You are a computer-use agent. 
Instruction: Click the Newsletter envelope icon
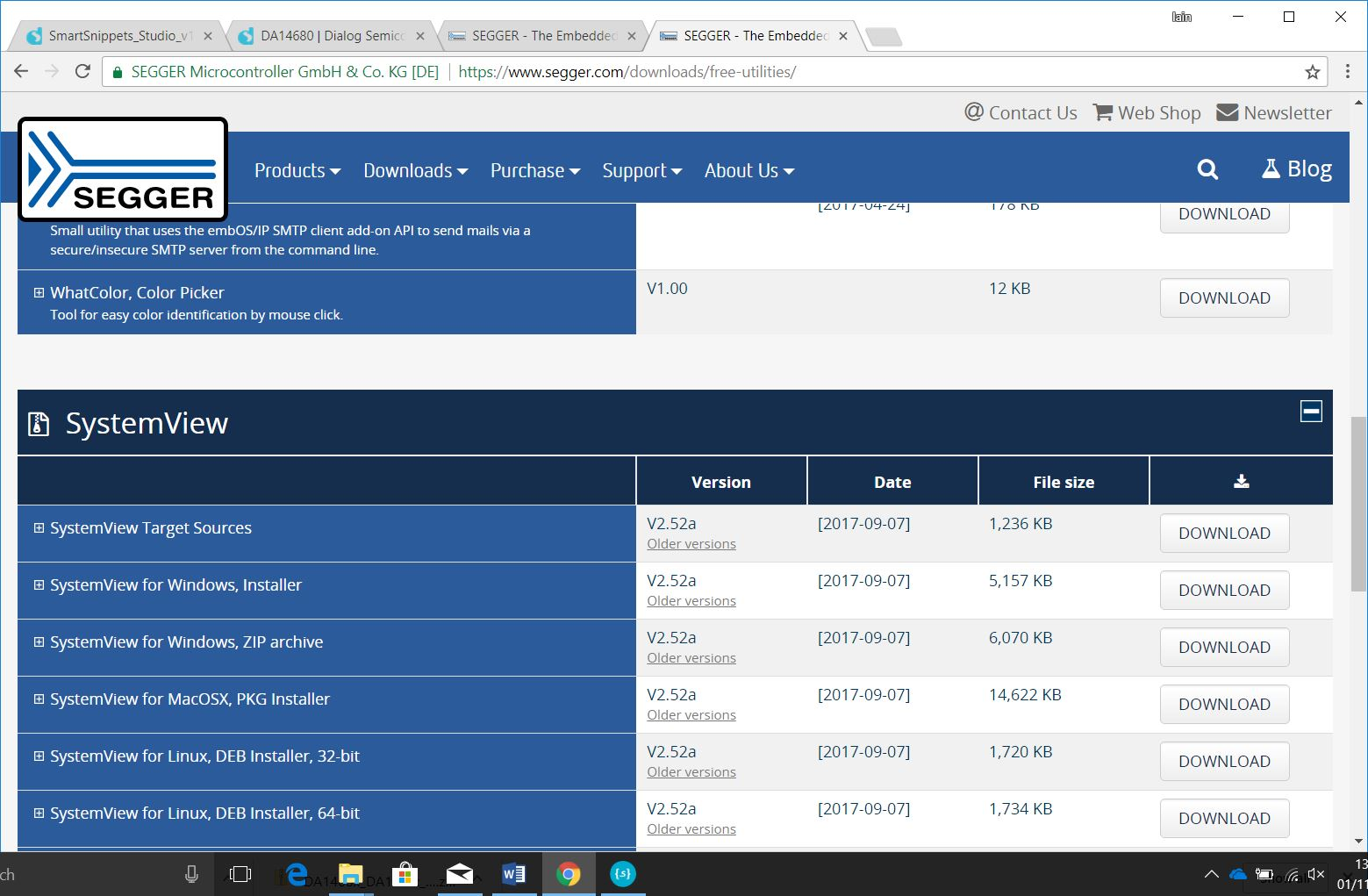coord(1227,112)
